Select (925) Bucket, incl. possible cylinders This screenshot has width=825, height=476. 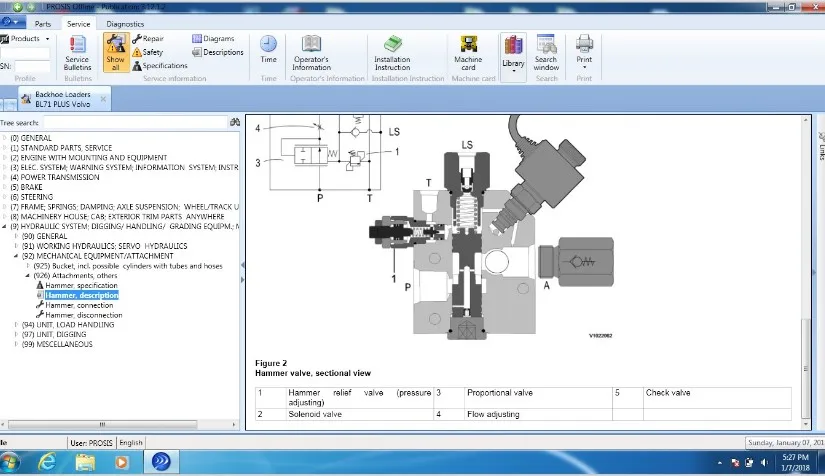128,266
